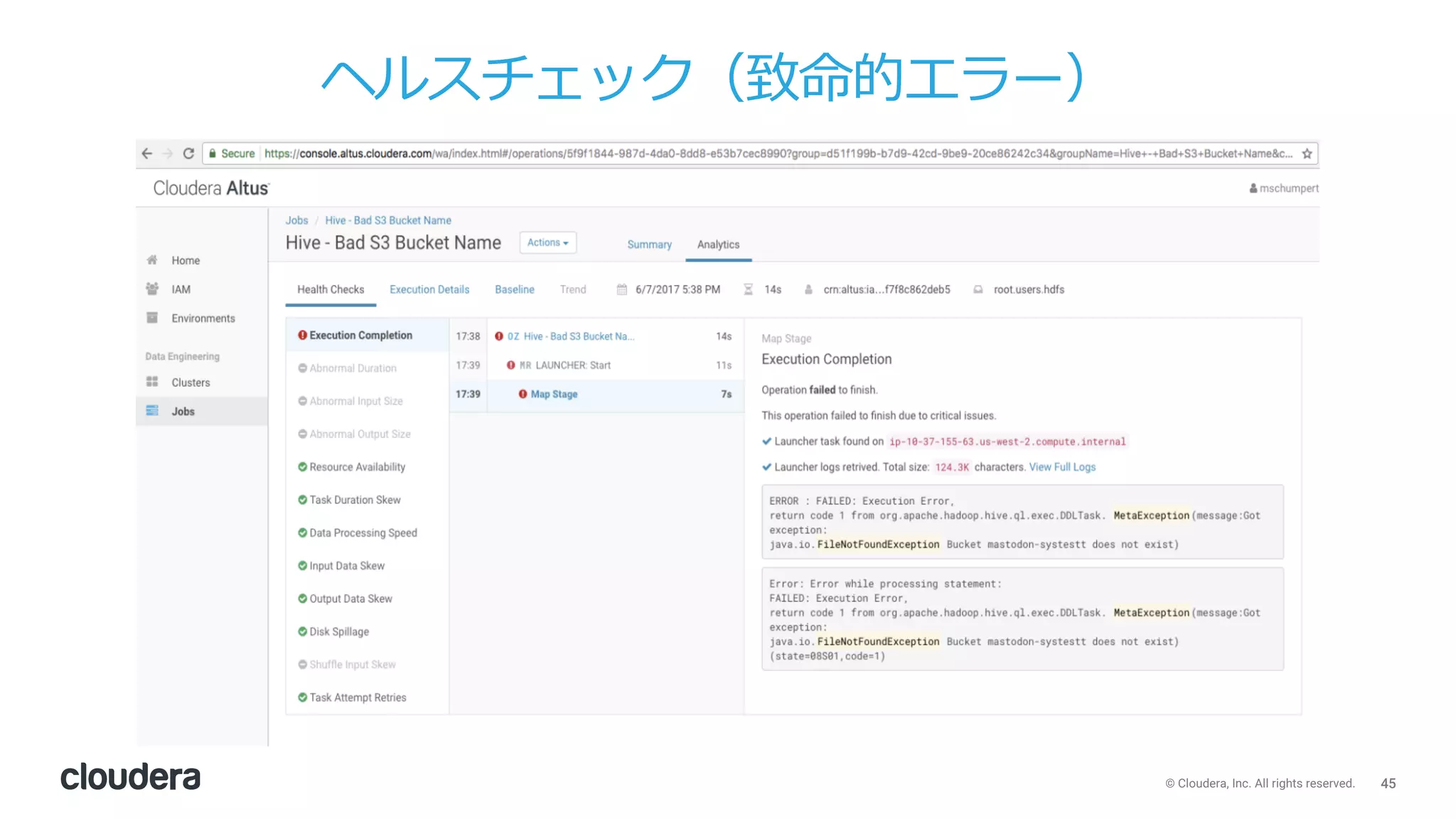This screenshot has width=1456, height=819.
Task: Select Data Processing Speed health check
Action: coord(367,532)
